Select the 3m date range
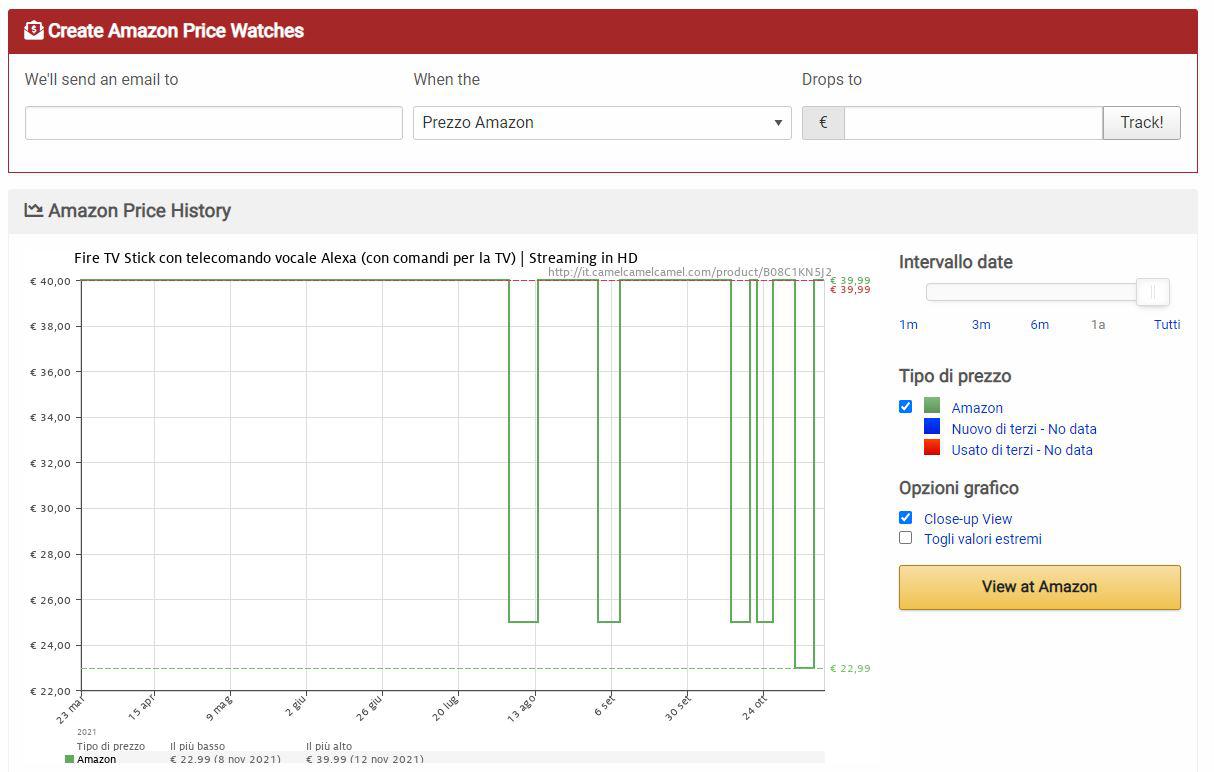1214x772 pixels. point(981,324)
